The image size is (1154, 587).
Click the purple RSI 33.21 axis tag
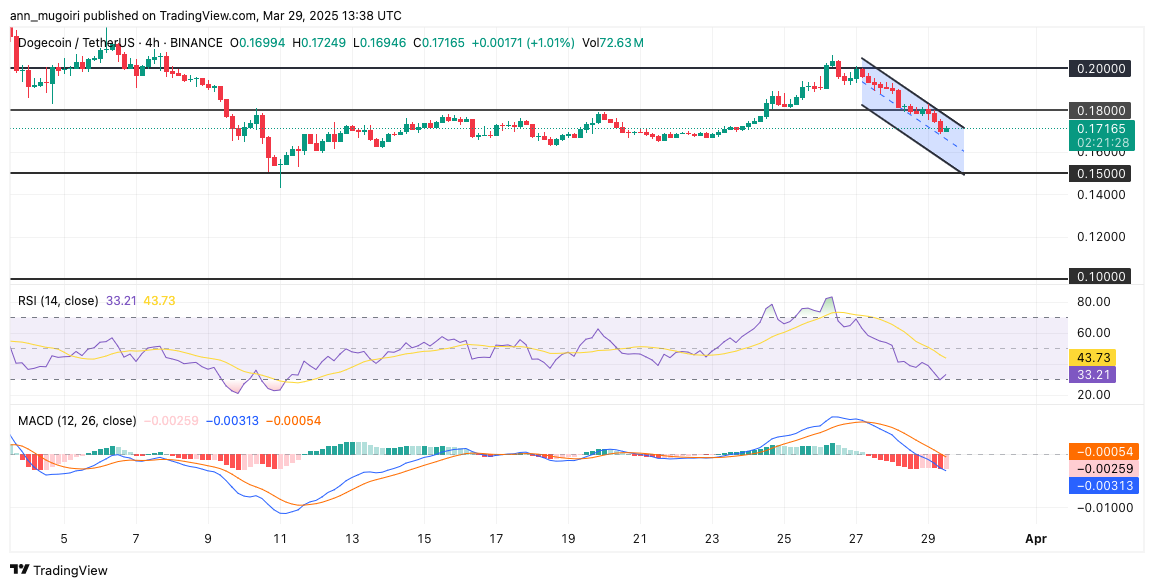[x=1092, y=375]
